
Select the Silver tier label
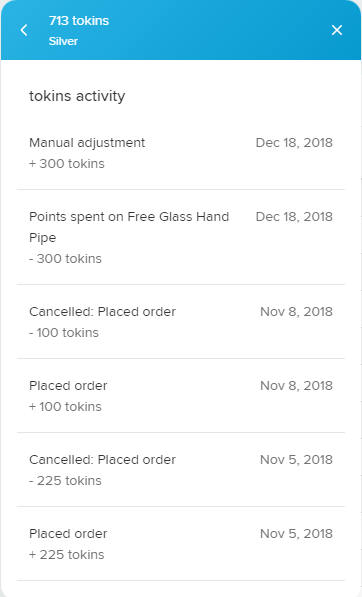[x=63, y=41]
